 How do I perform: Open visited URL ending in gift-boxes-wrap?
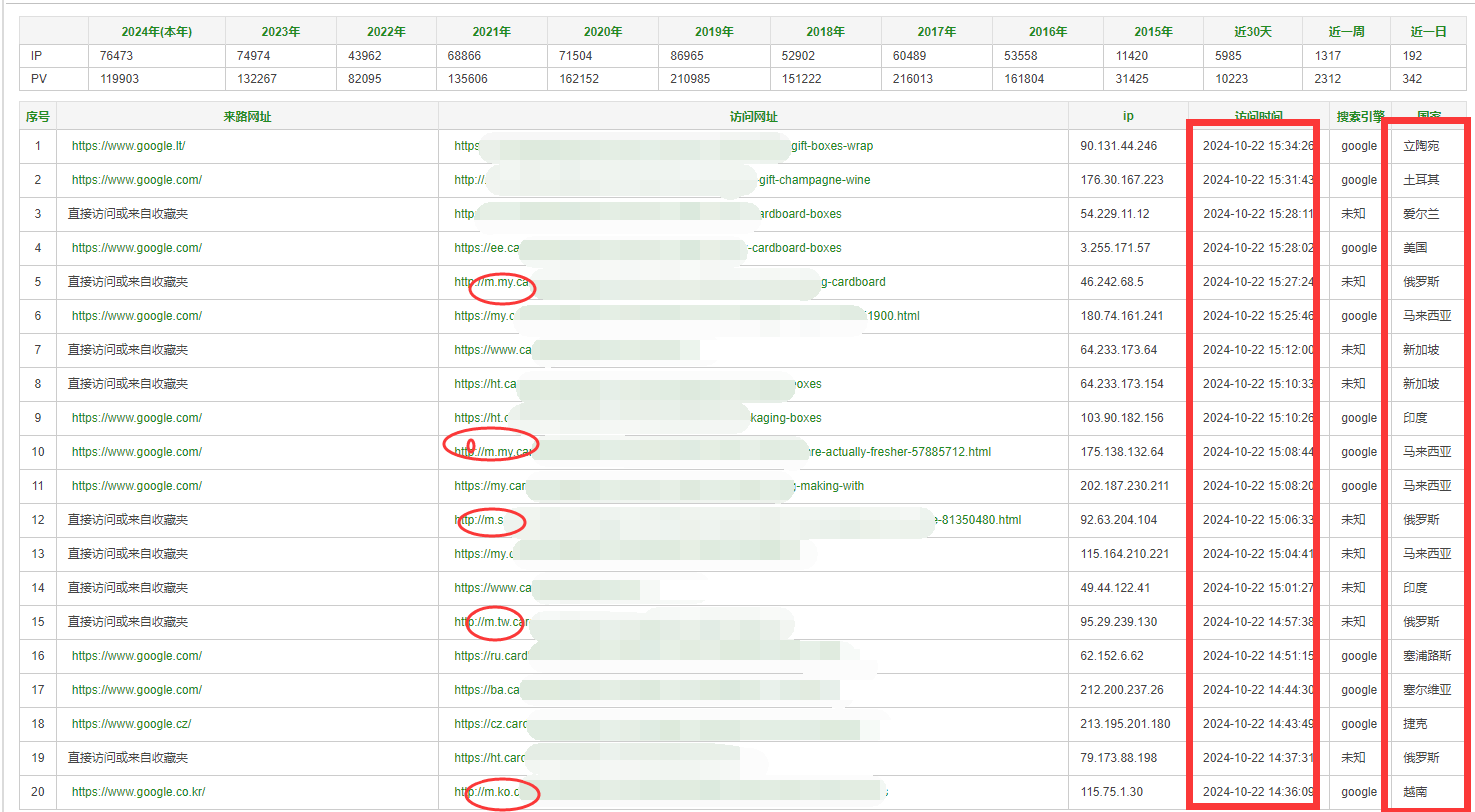click(663, 146)
